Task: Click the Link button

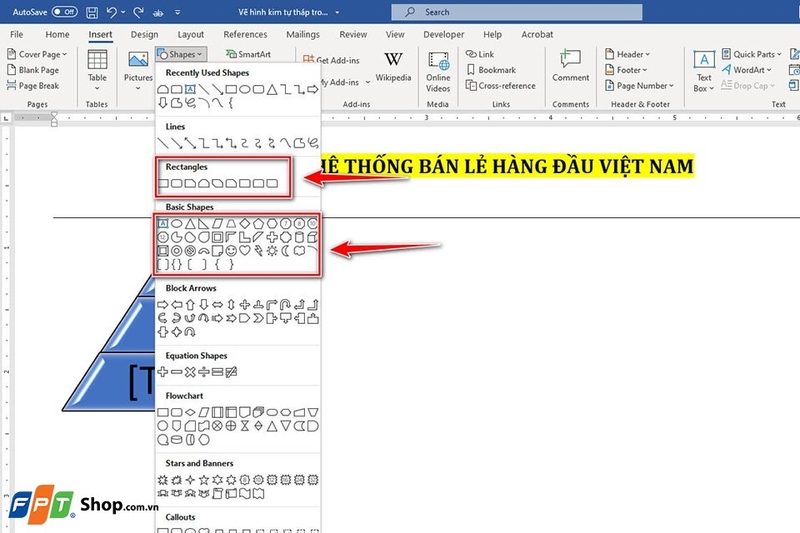Action: (480, 54)
